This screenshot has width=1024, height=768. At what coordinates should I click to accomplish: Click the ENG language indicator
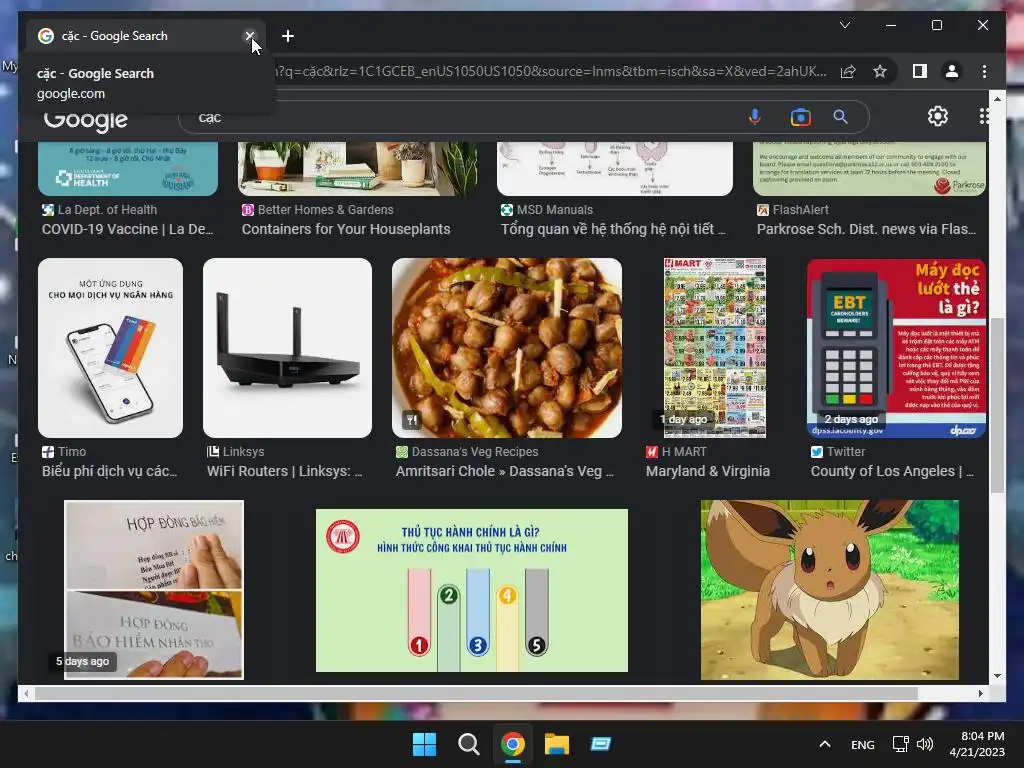pos(863,744)
